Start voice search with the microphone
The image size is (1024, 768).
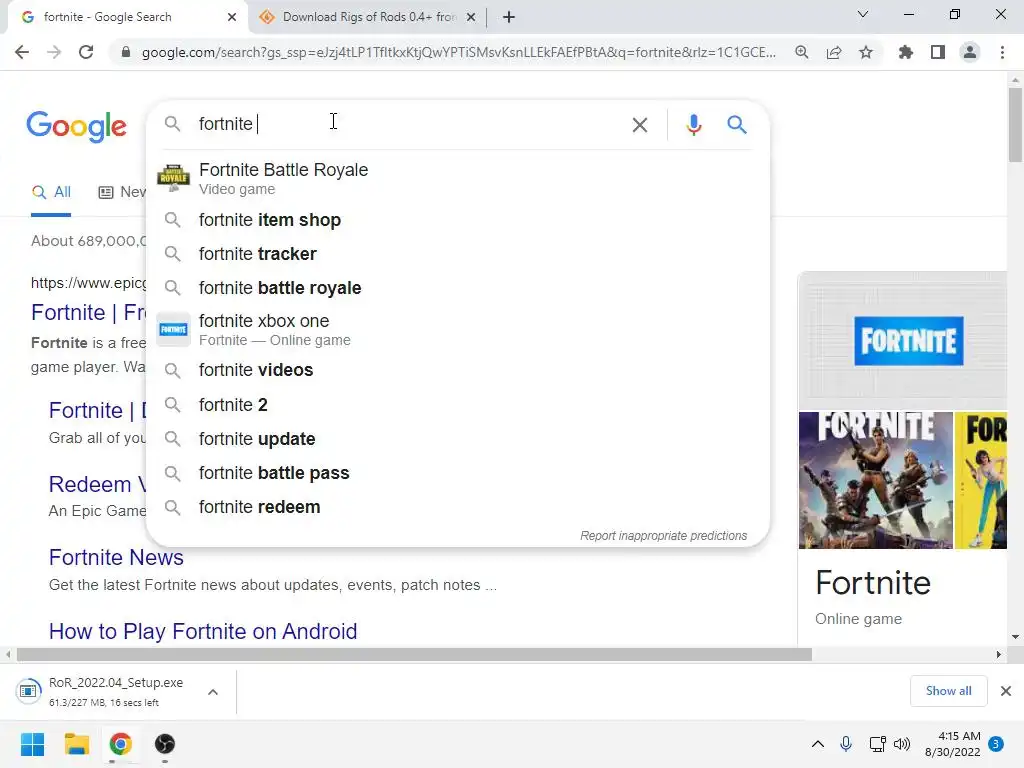tap(694, 125)
